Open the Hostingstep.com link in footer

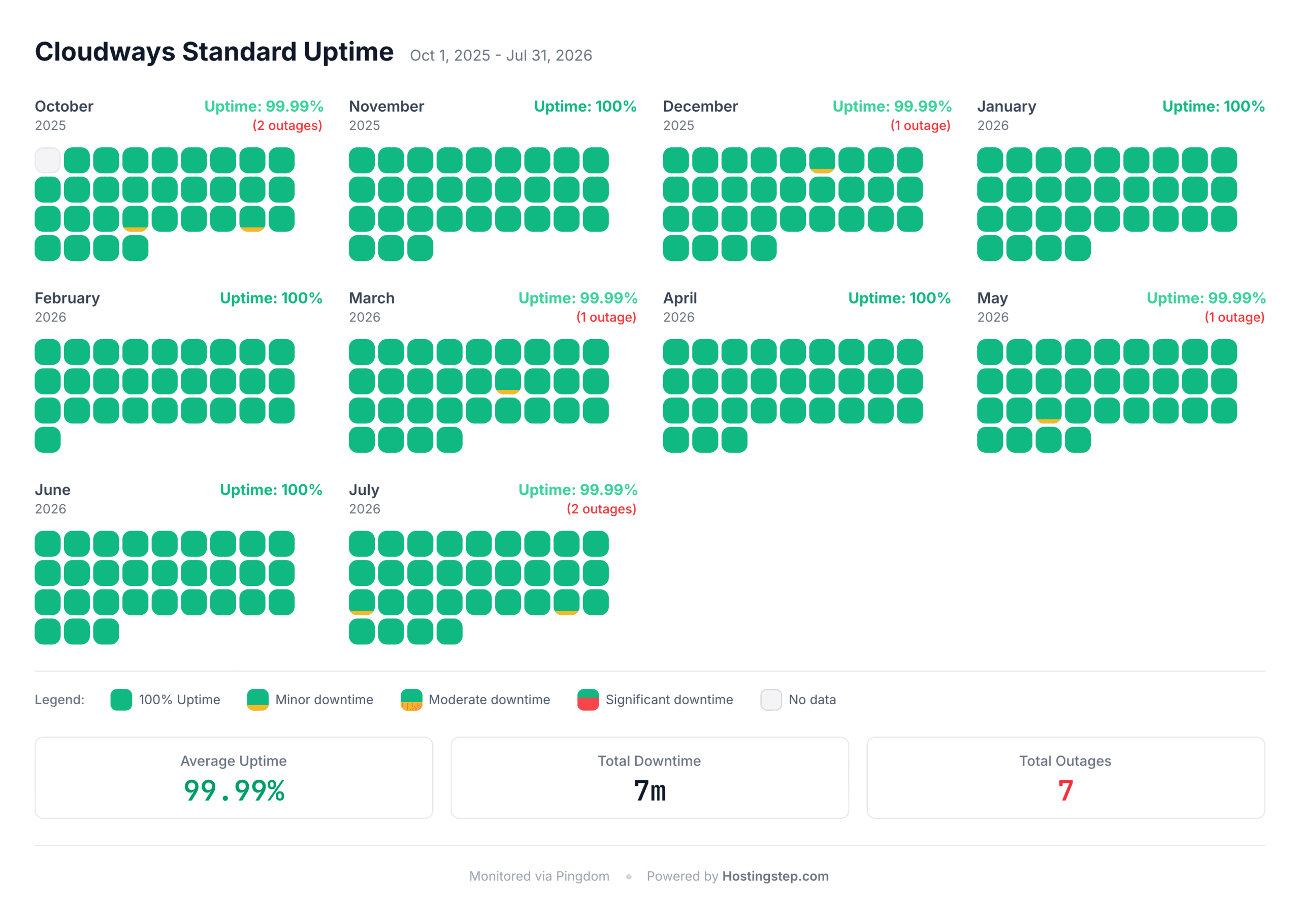[x=775, y=876]
